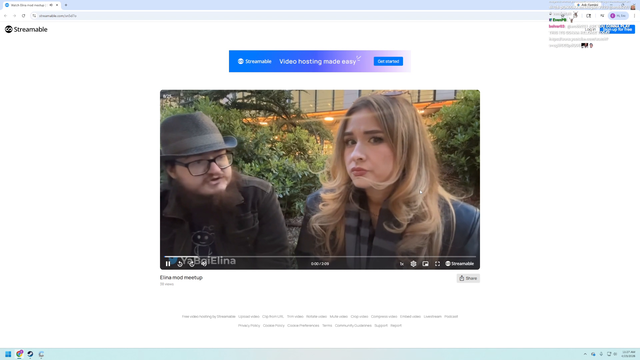The image size is (640, 360).
Task: Click the browser back arrow
Action: (5, 16)
